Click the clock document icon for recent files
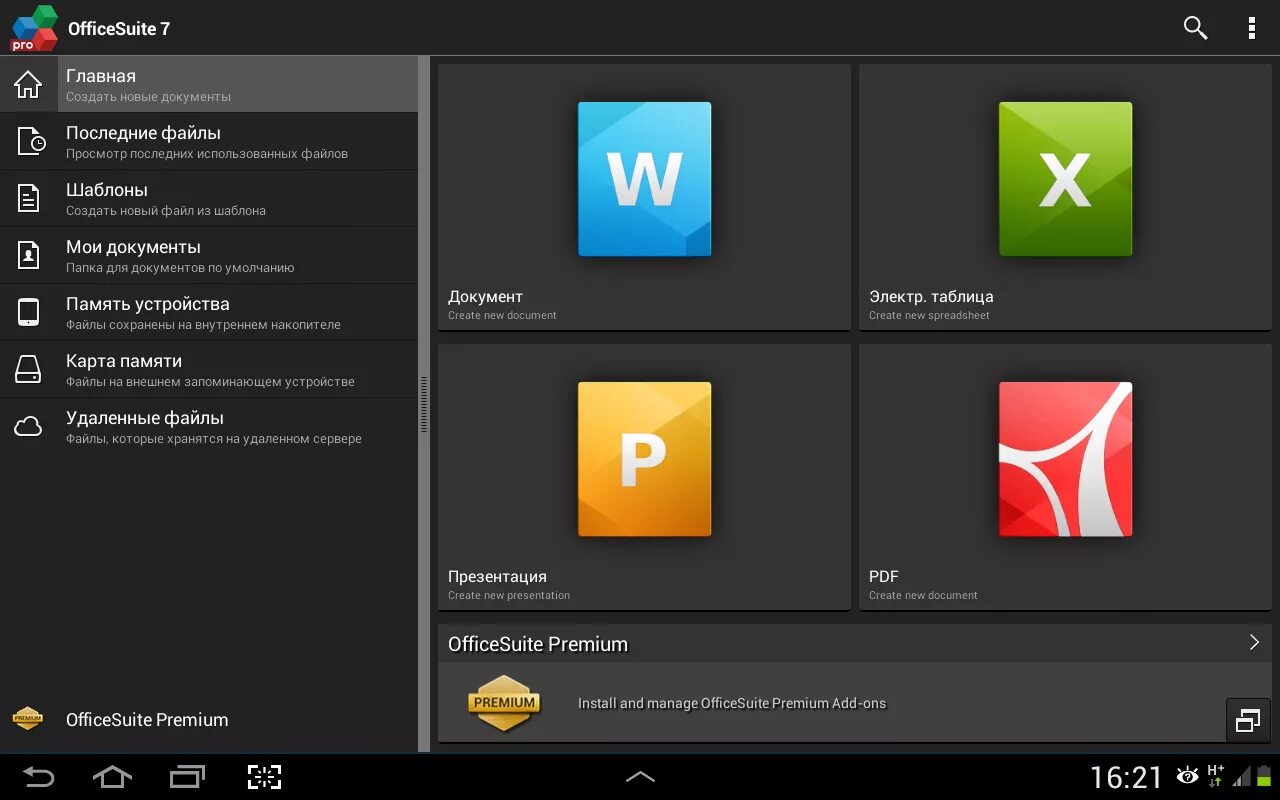This screenshot has height=800, width=1280. 31,141
